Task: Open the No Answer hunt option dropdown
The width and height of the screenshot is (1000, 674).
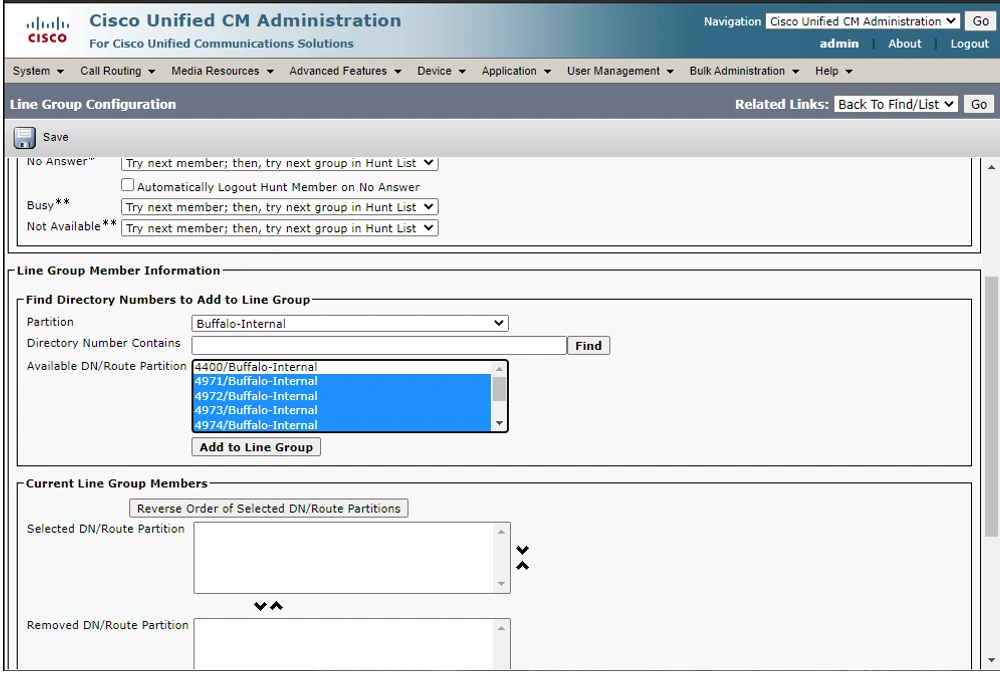Action: [279, 163]
